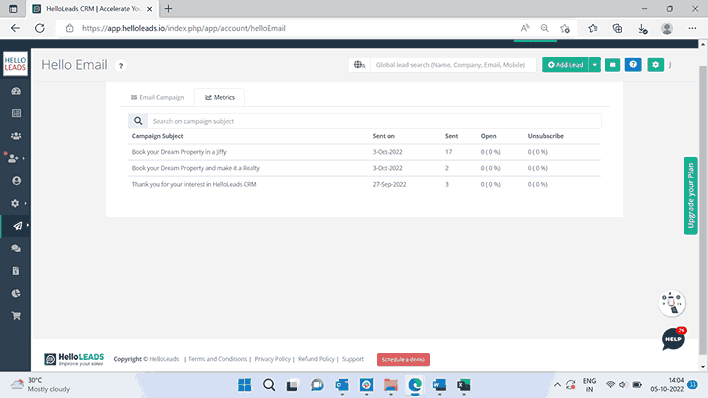Click the help question mark beside Hello Email
The height and width of the screenshot is (398, 708).
click(x=121, y=66)
